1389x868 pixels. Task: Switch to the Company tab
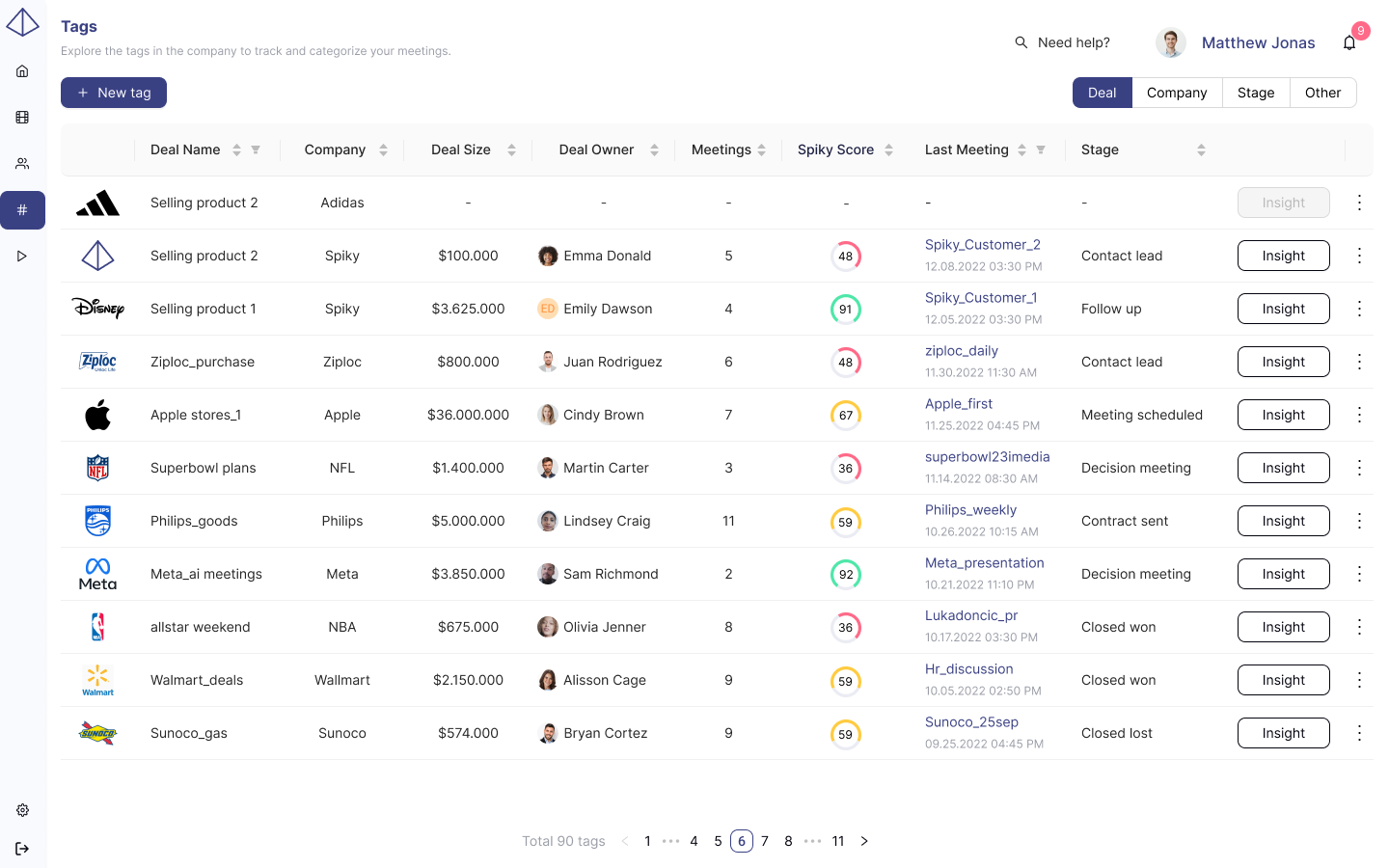(1177, 93)
